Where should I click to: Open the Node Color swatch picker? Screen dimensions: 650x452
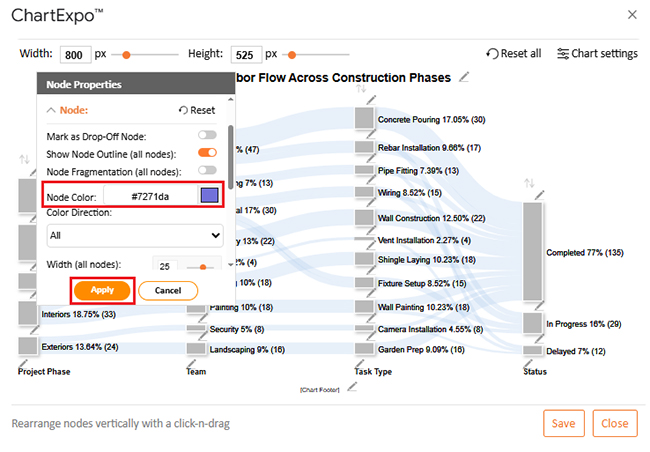click(x=209, y=195)
